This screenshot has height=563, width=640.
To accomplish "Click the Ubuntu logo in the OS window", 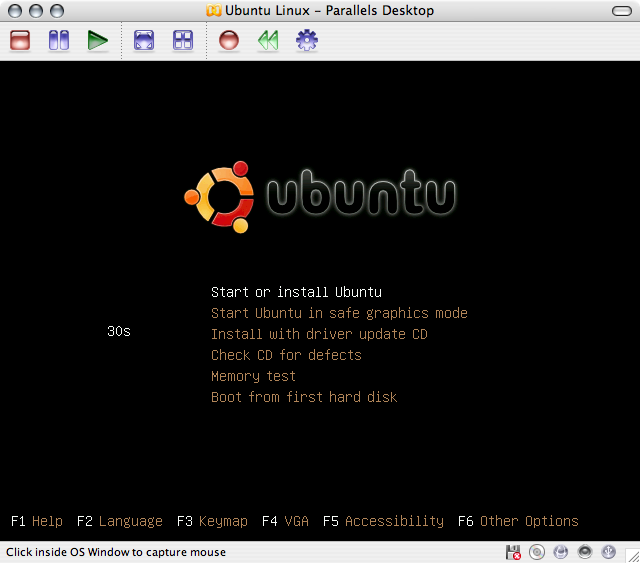I will click(320, 197).
